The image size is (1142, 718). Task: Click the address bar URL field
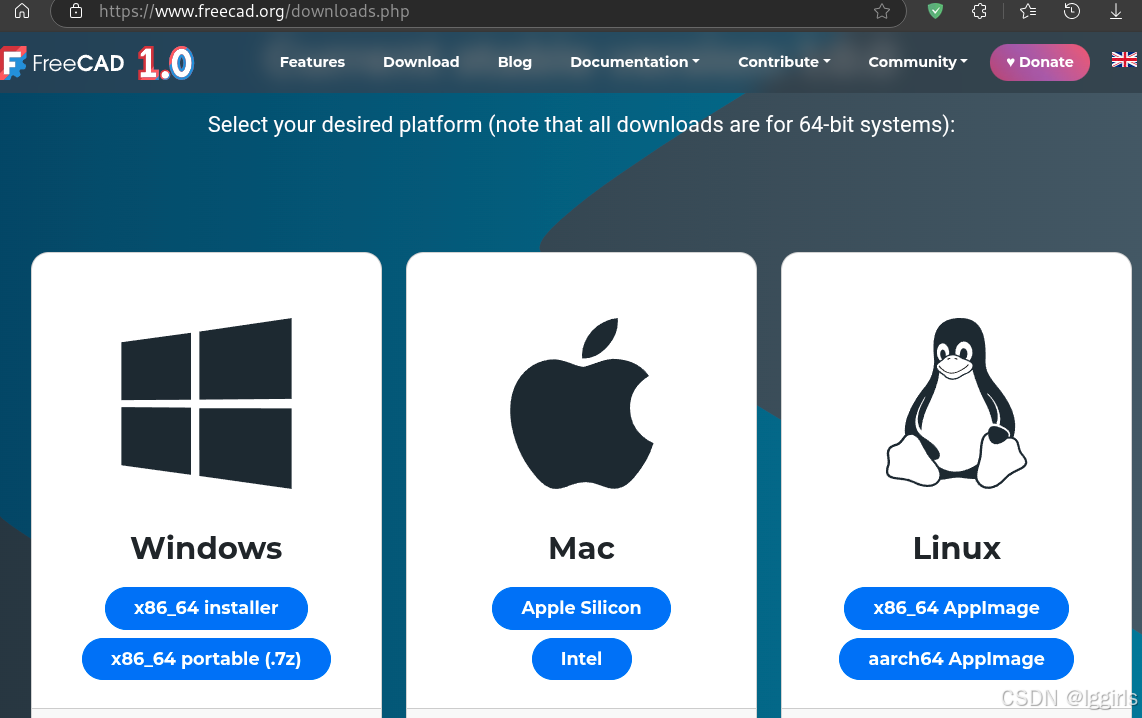coord(477,11)
